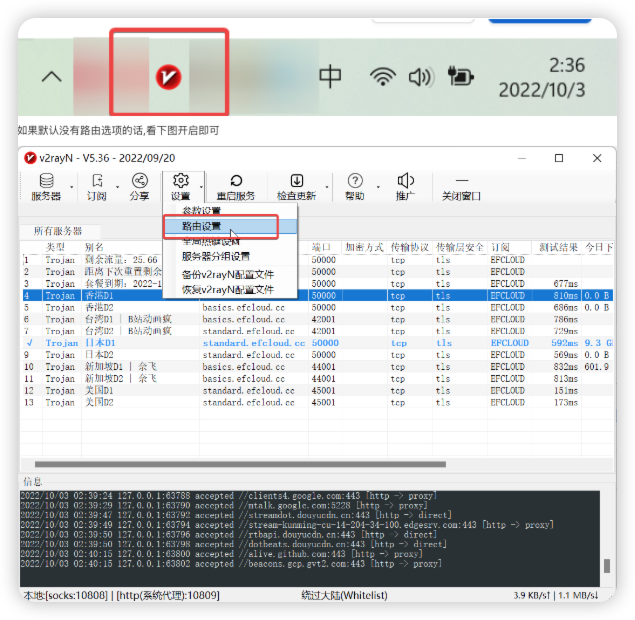Select server row 日本D2
The height and width of the screenshot is (620, 635).
click(x=318, y=355)
